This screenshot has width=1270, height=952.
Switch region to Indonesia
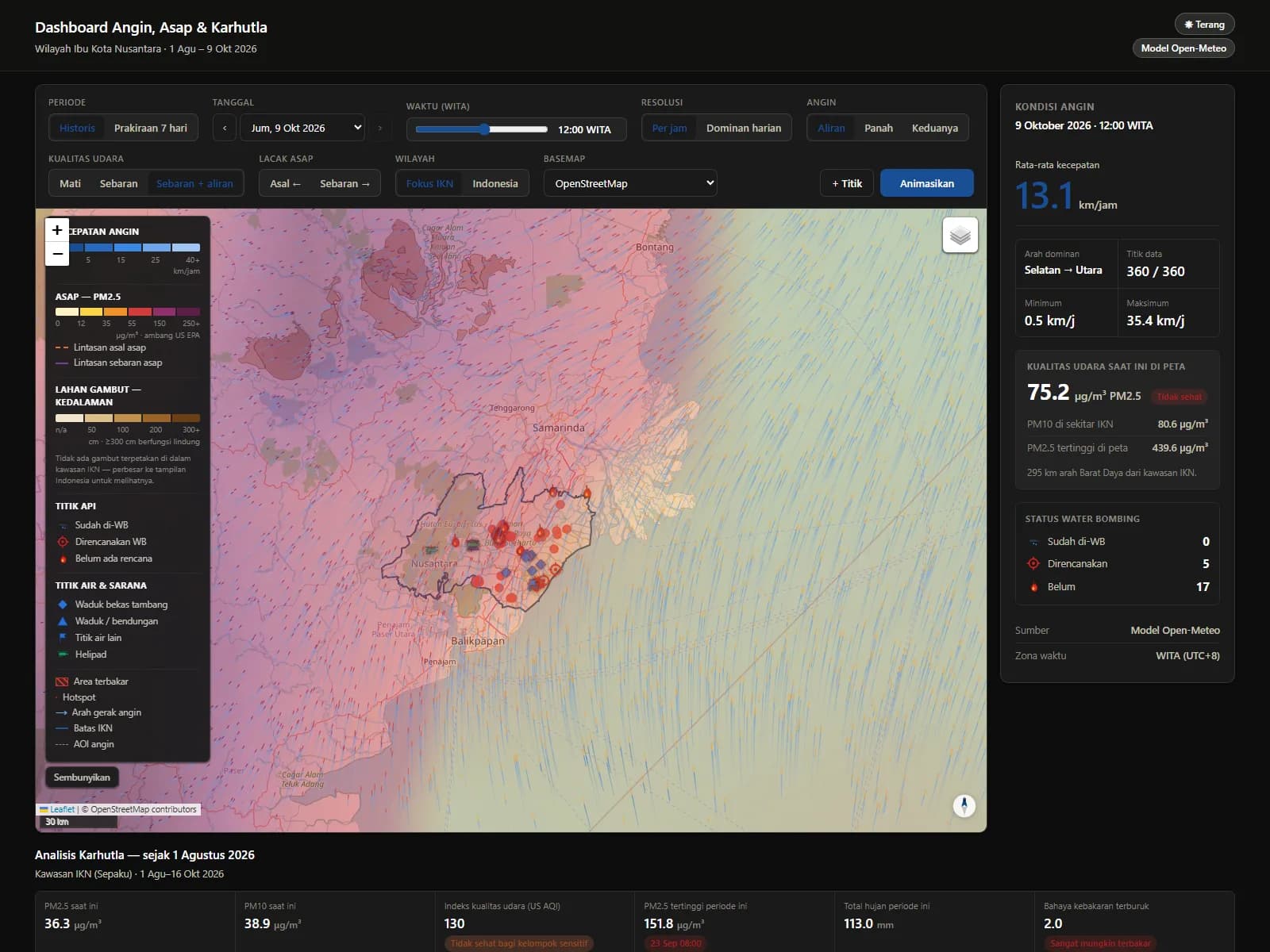click(495, 183)
